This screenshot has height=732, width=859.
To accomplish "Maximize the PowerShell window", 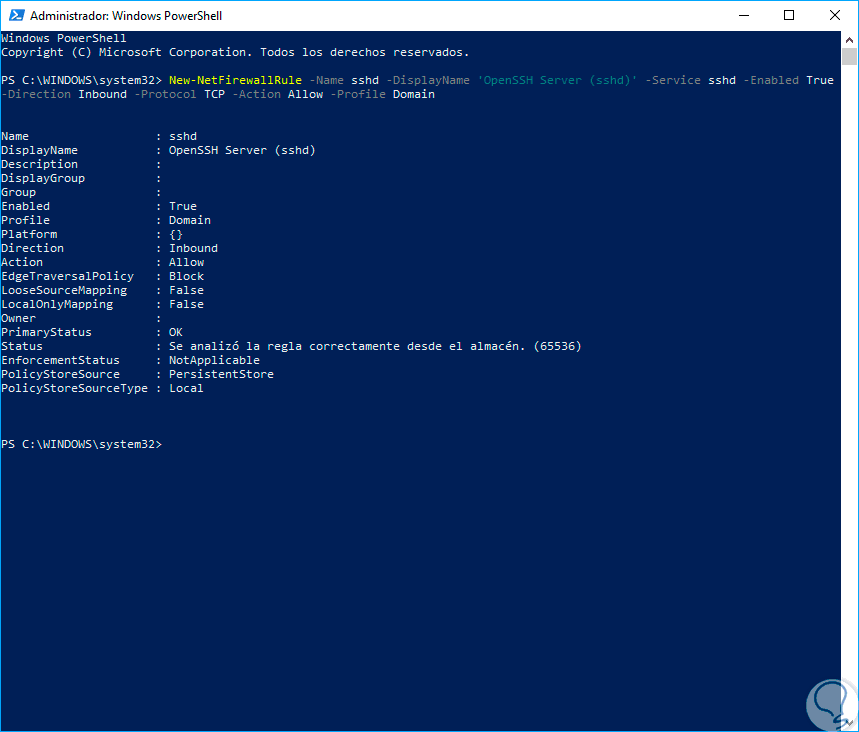I will click(x=789, y=16).
